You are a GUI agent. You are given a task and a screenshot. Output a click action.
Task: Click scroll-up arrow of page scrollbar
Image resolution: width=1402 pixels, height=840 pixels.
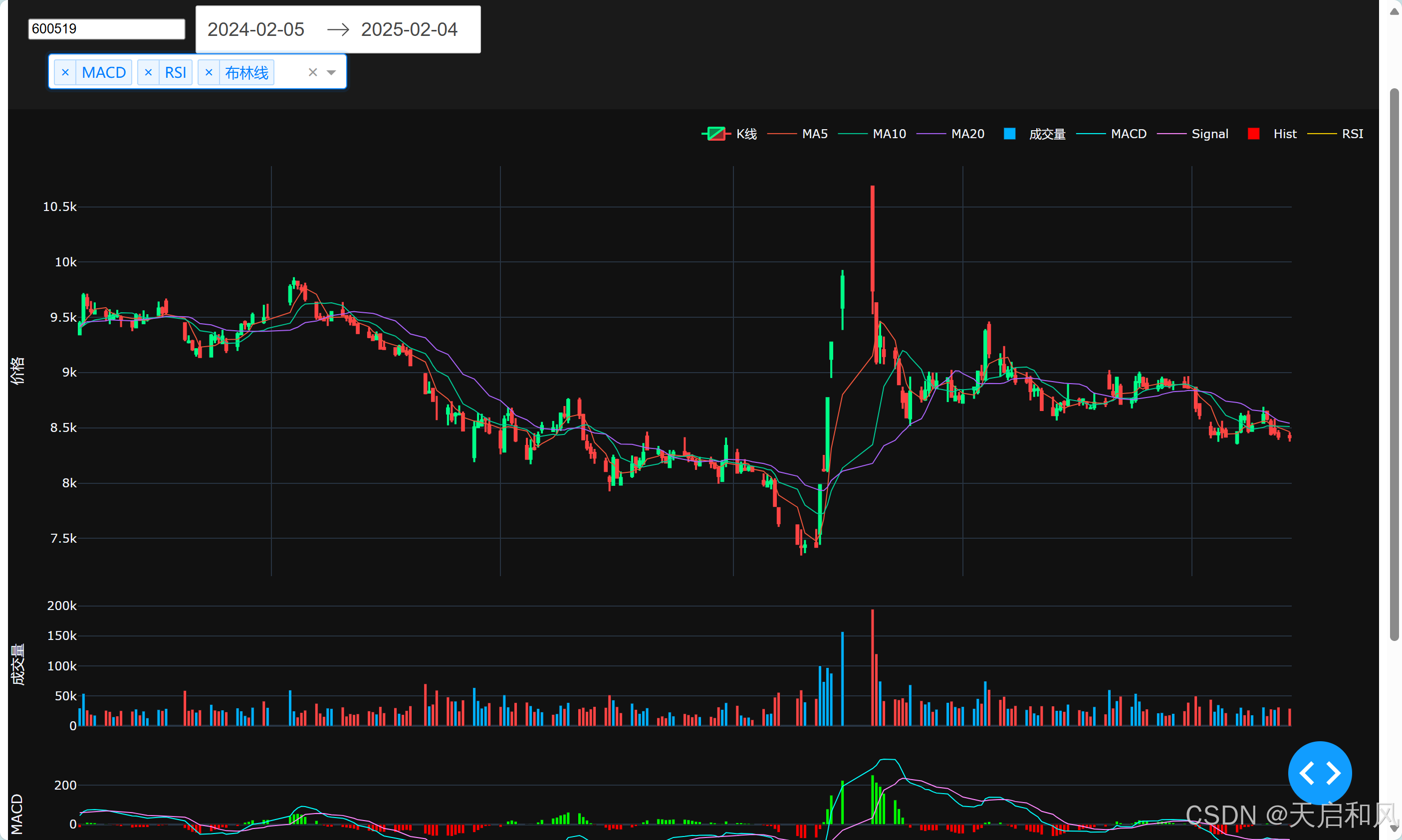[x=1395, y=11]
